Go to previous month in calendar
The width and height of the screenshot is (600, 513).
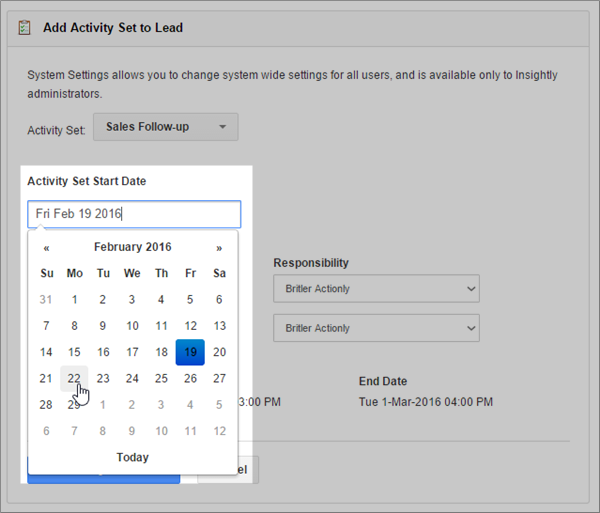coord(46,248)
